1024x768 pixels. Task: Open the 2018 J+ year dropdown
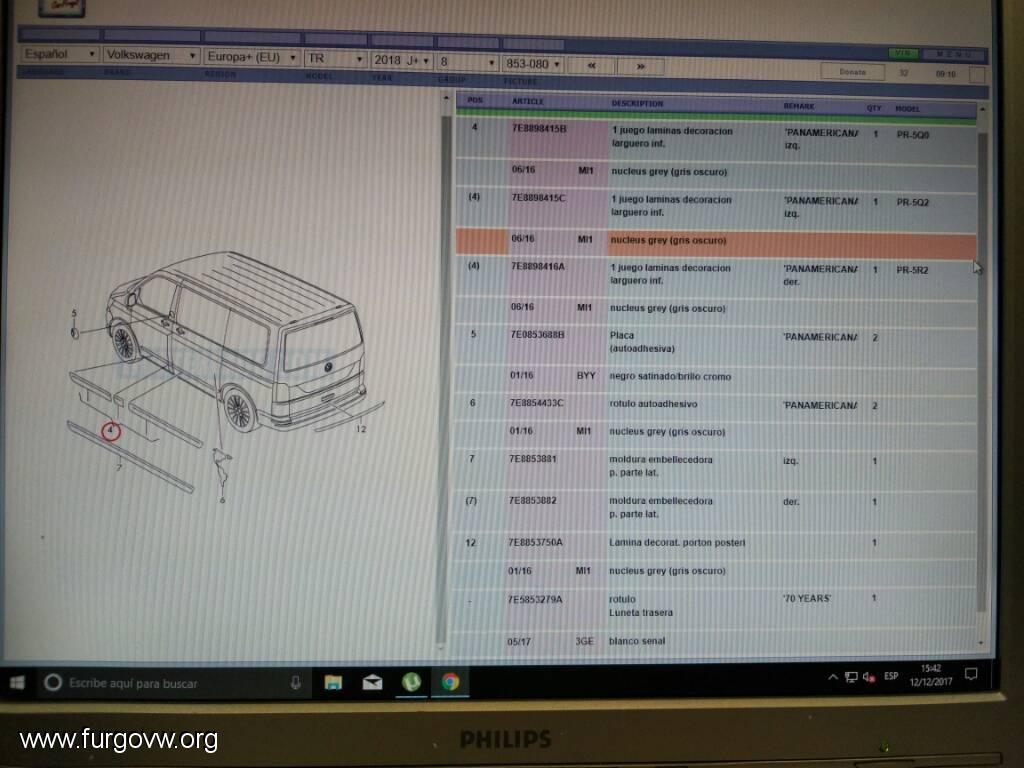401,60
